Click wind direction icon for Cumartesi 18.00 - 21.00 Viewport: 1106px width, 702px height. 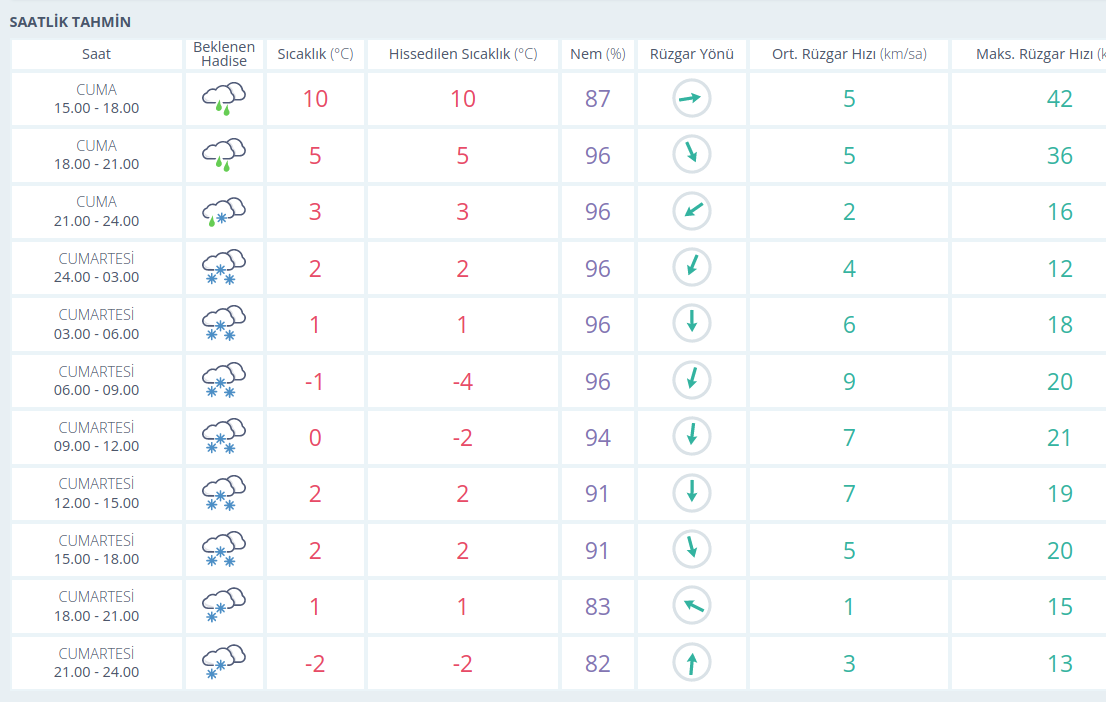(691, 606)
